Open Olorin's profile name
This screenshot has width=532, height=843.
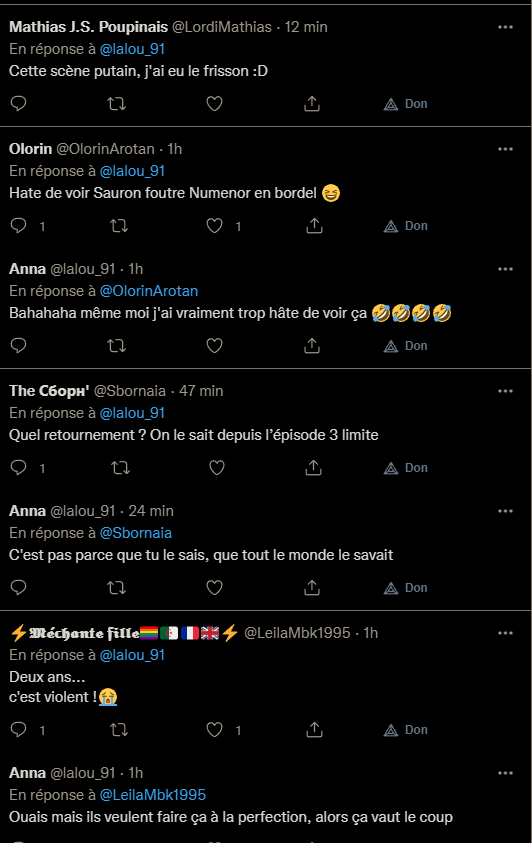tap(31, 149)
